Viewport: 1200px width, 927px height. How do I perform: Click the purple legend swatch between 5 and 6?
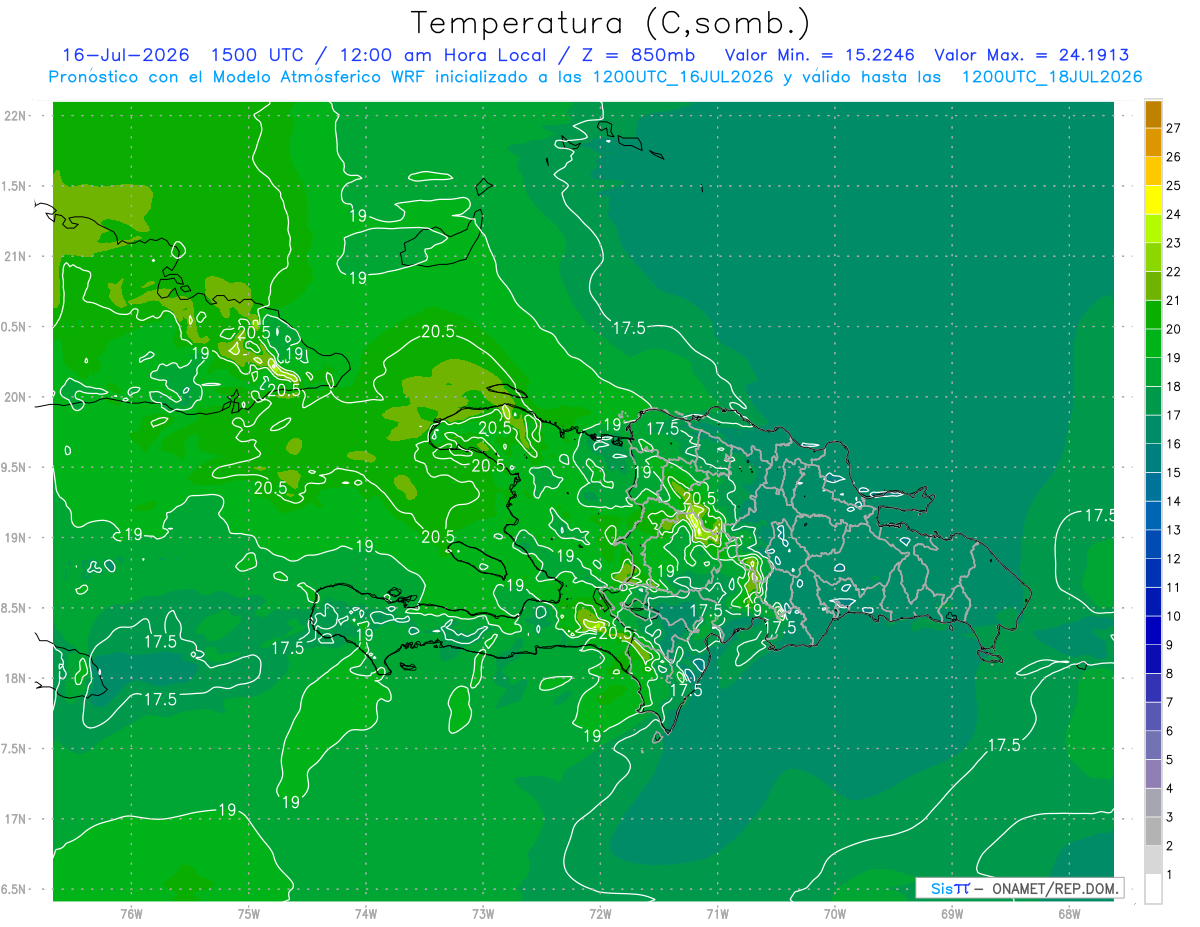pos(1153,746)
